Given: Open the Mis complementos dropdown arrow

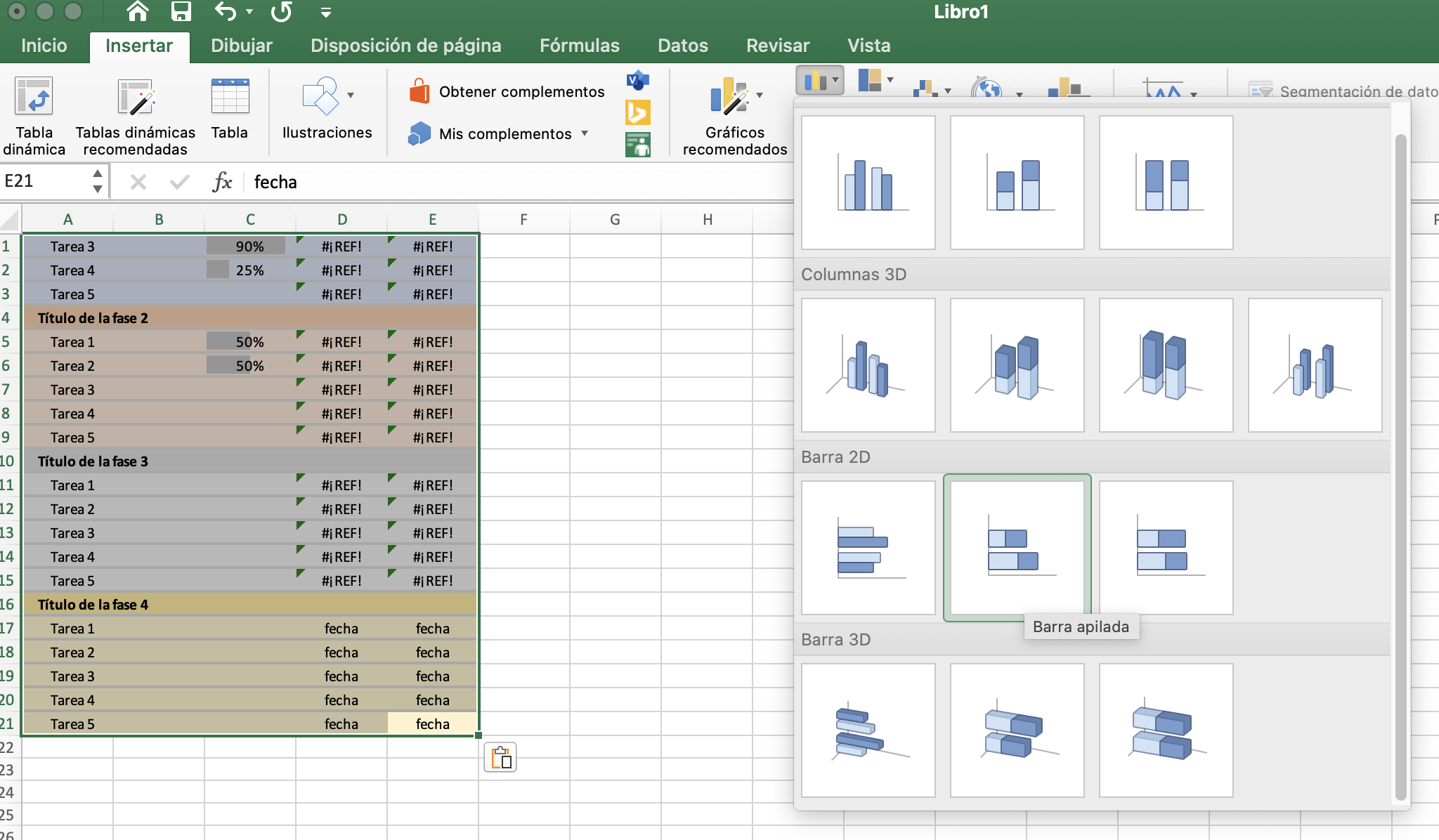Looking at the screenshot, I should point(585,133).
